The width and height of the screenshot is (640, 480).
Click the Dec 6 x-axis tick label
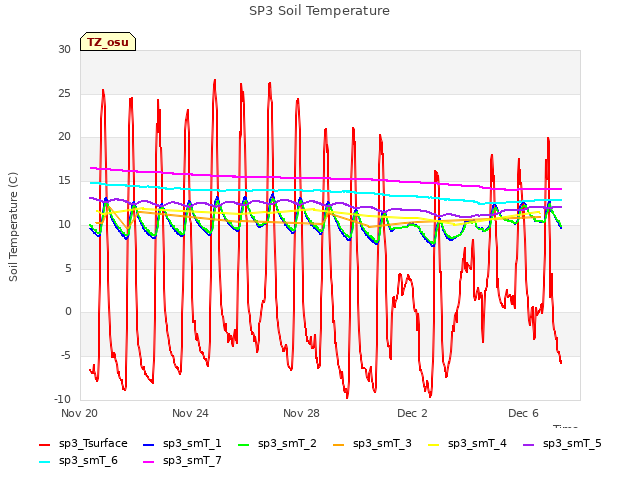pyautogui.click(x=523, y=413)
